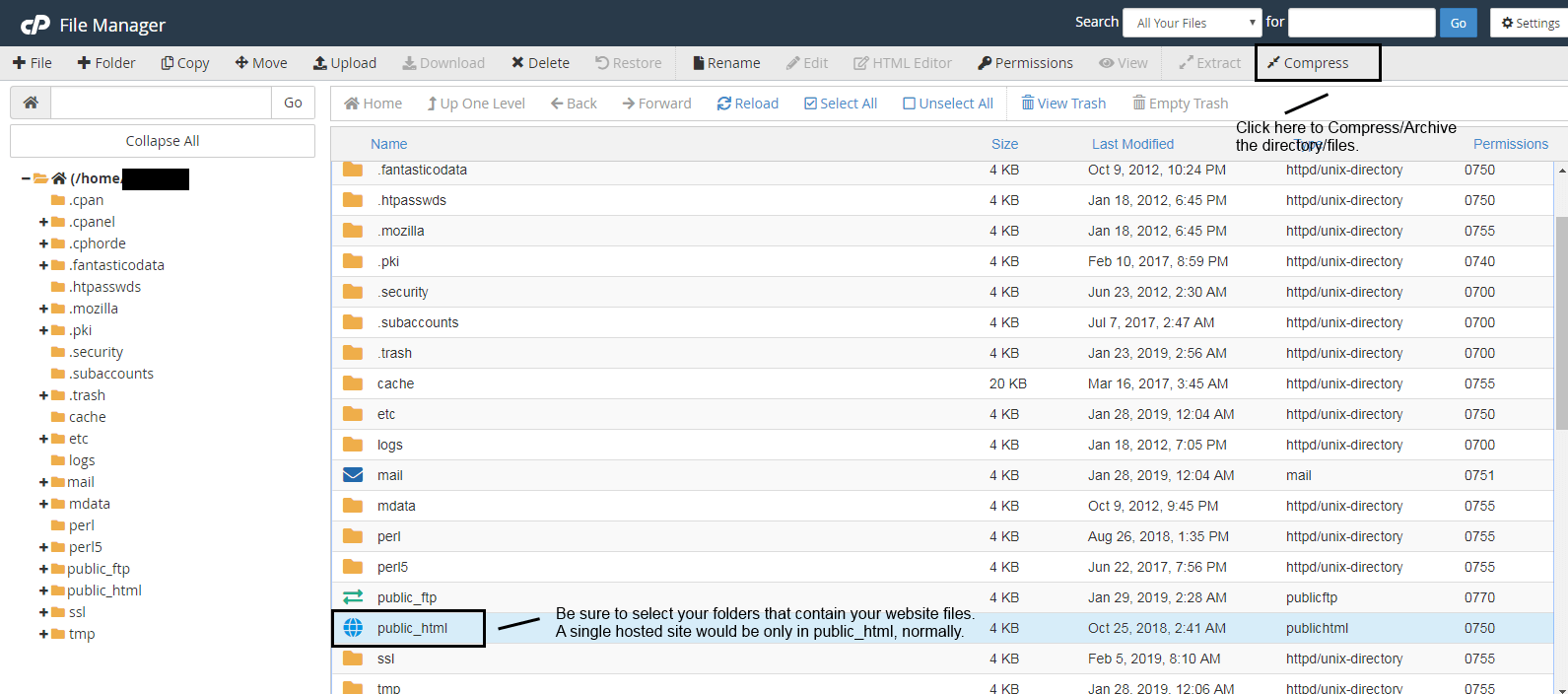1568x694 pixels.
Task: Click the file list vertical scrollbar
Action: coord(1561,323)
